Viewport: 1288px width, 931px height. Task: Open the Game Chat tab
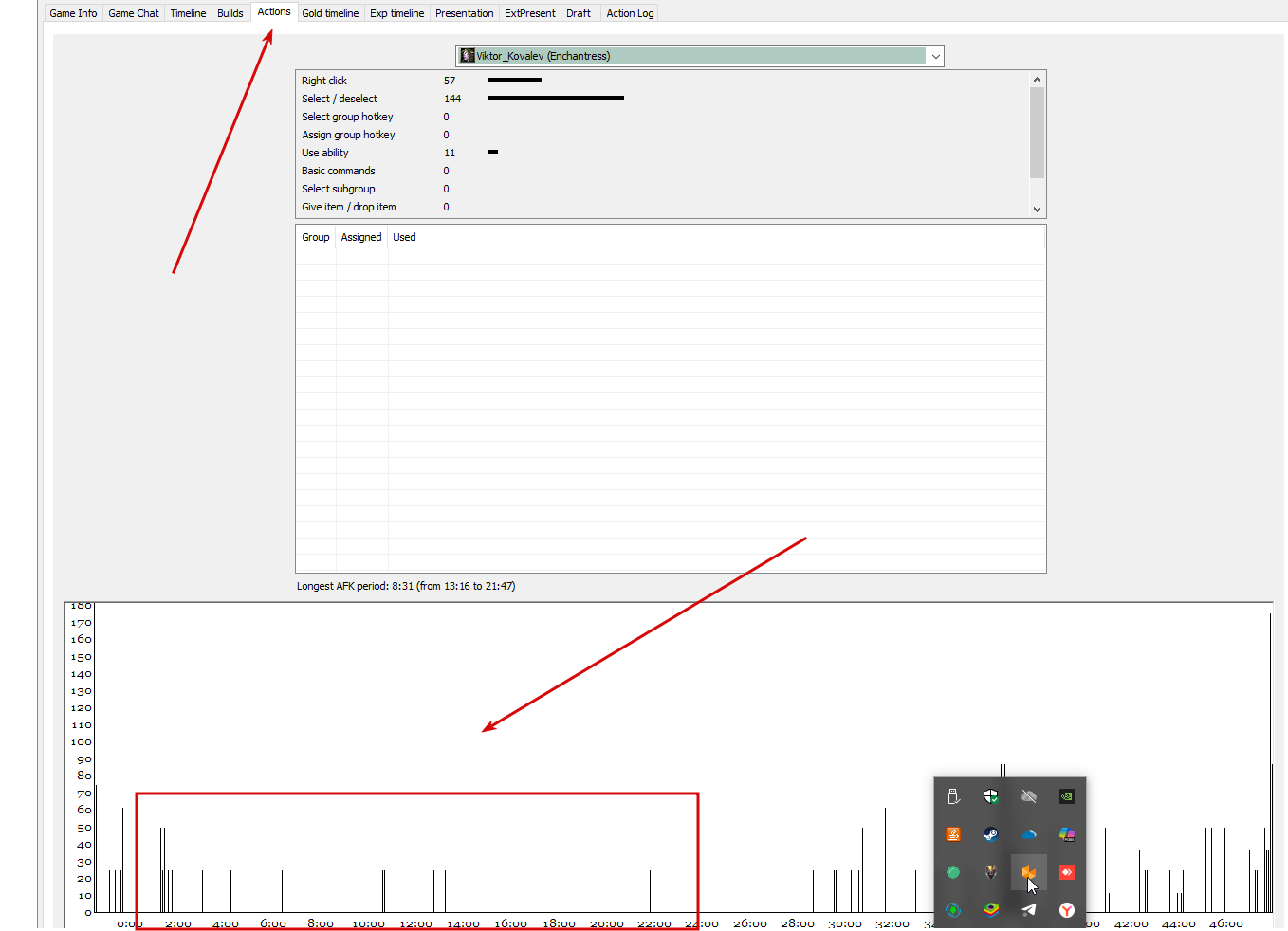click(x=134, y=13)
